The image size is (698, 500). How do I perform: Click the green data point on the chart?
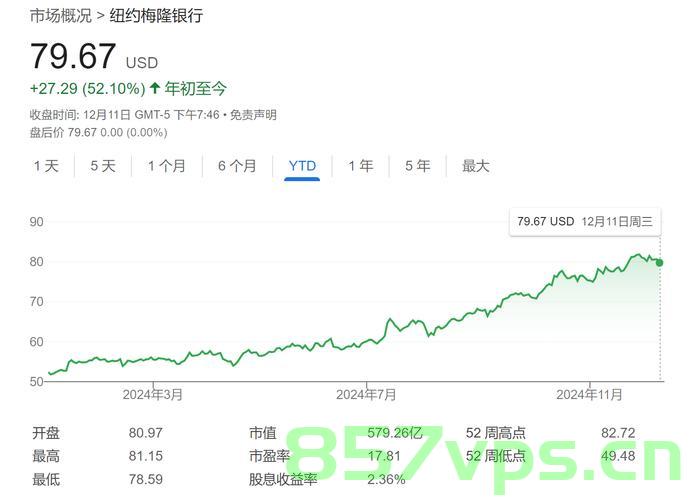[x=659, y=263]
